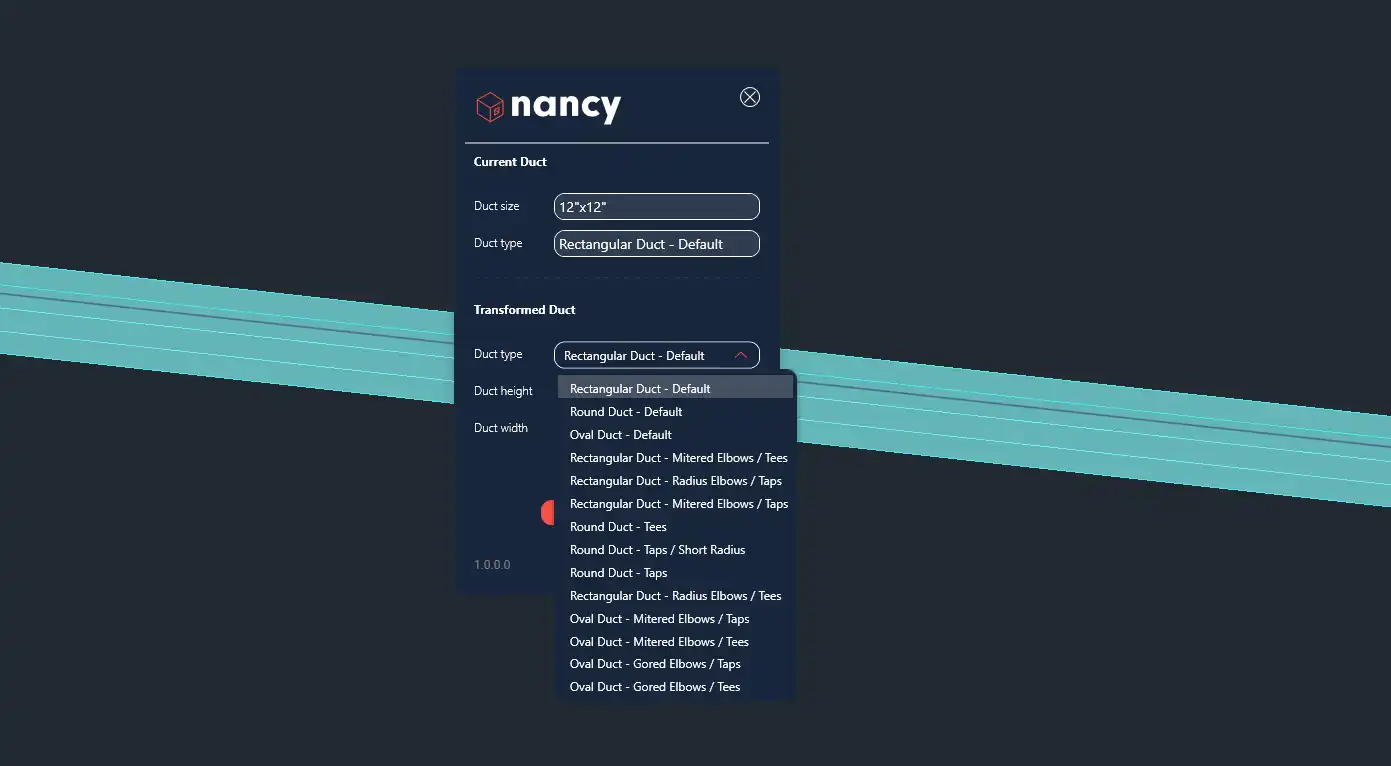
Task: Select Round Duct - Default option
Action: (626, 412)
